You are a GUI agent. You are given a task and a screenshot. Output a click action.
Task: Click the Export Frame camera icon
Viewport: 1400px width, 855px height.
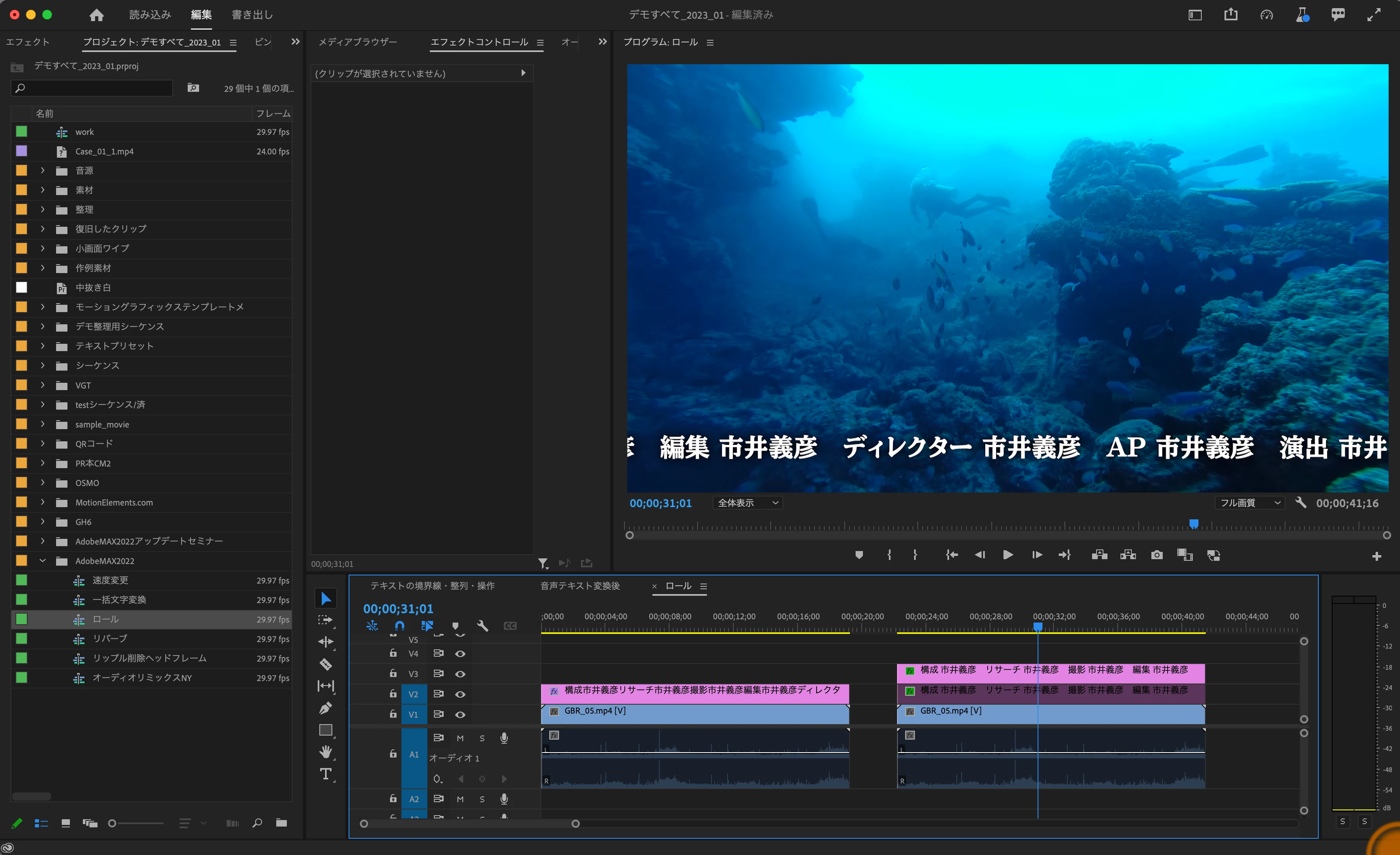tap(1156, 555)
